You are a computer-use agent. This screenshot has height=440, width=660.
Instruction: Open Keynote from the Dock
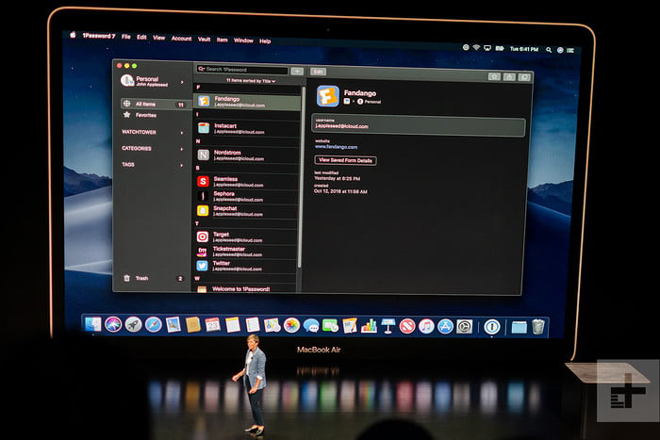point(388,326)
